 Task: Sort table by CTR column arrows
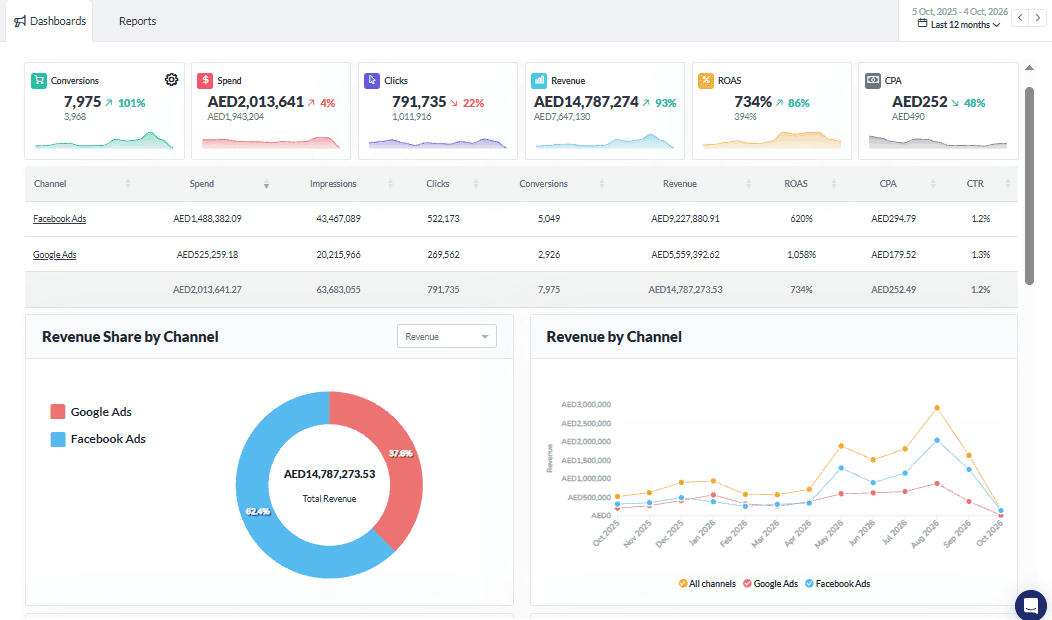point(1008,184)
